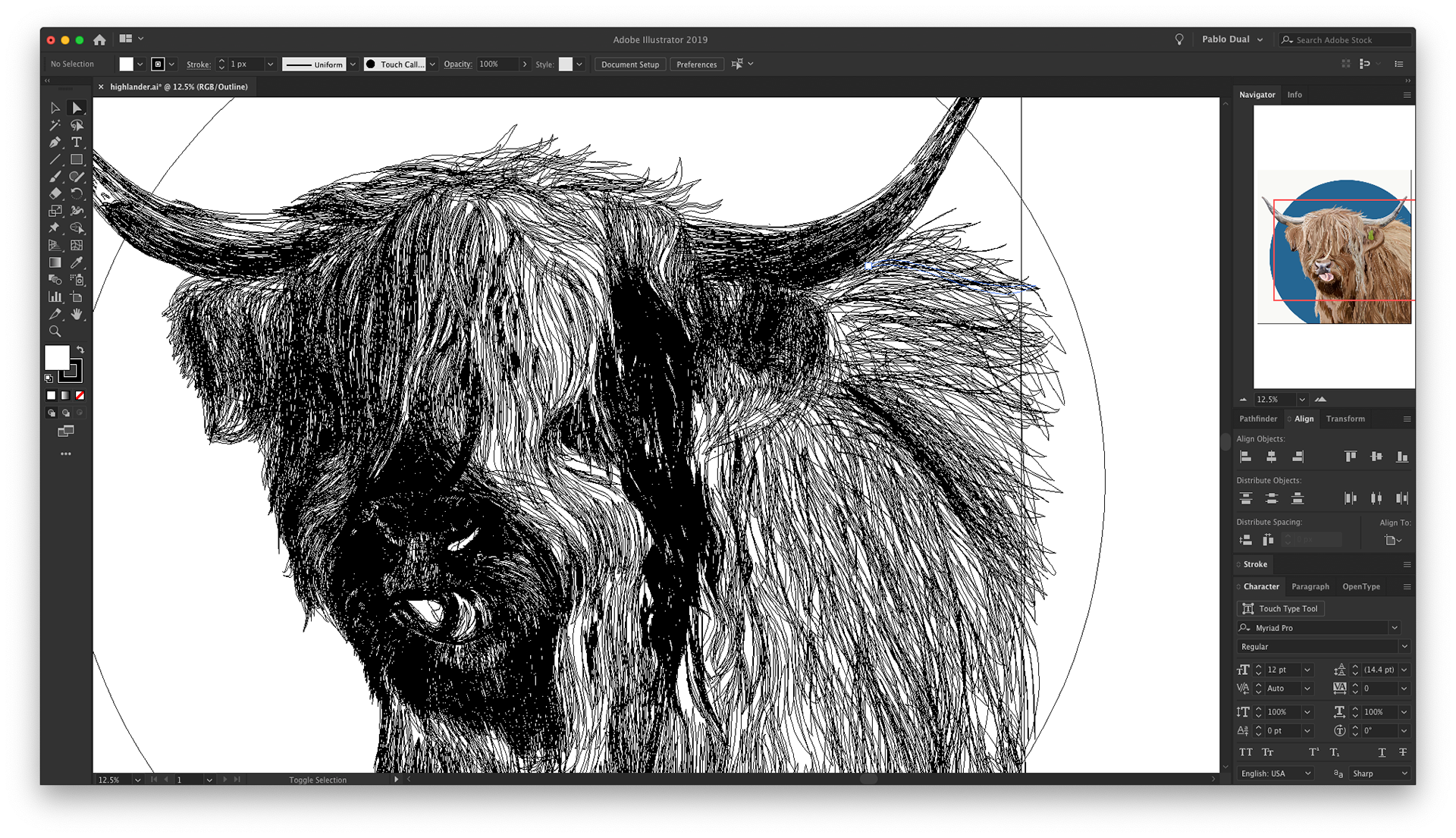Swap fill and stroke colors
The height and width of the screenshot is (838, 1456).
80,350
